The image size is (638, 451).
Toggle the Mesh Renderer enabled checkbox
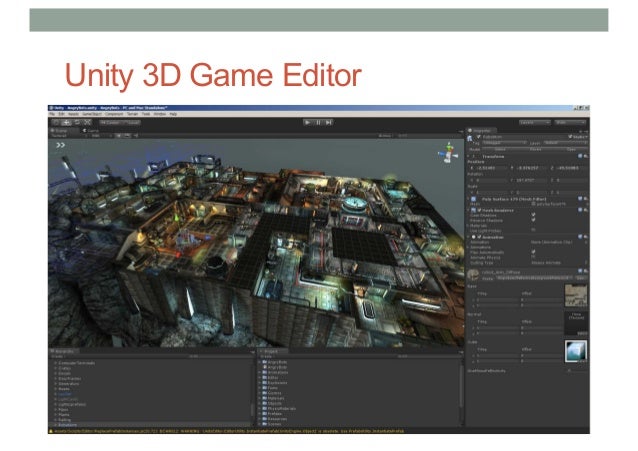[479, 210]
